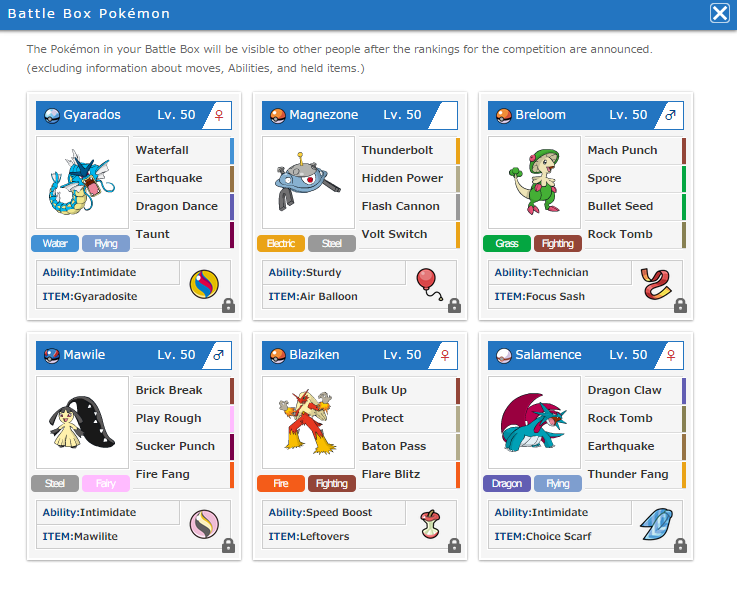The image size is (737, 590).
Task: Select Blaziken's Flare Blitz move
Action: tap(409, 474)
